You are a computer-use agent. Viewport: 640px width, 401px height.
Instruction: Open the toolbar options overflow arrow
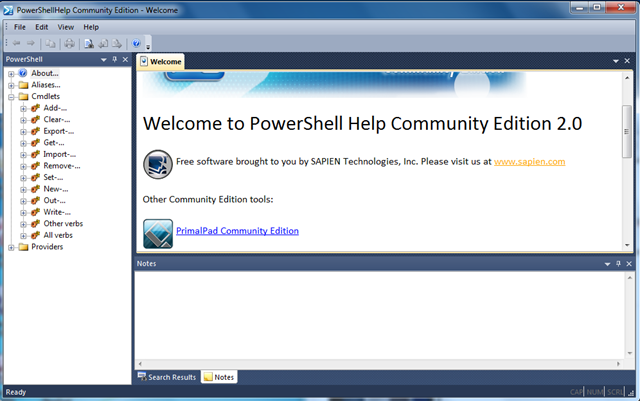tap(148, 47)
